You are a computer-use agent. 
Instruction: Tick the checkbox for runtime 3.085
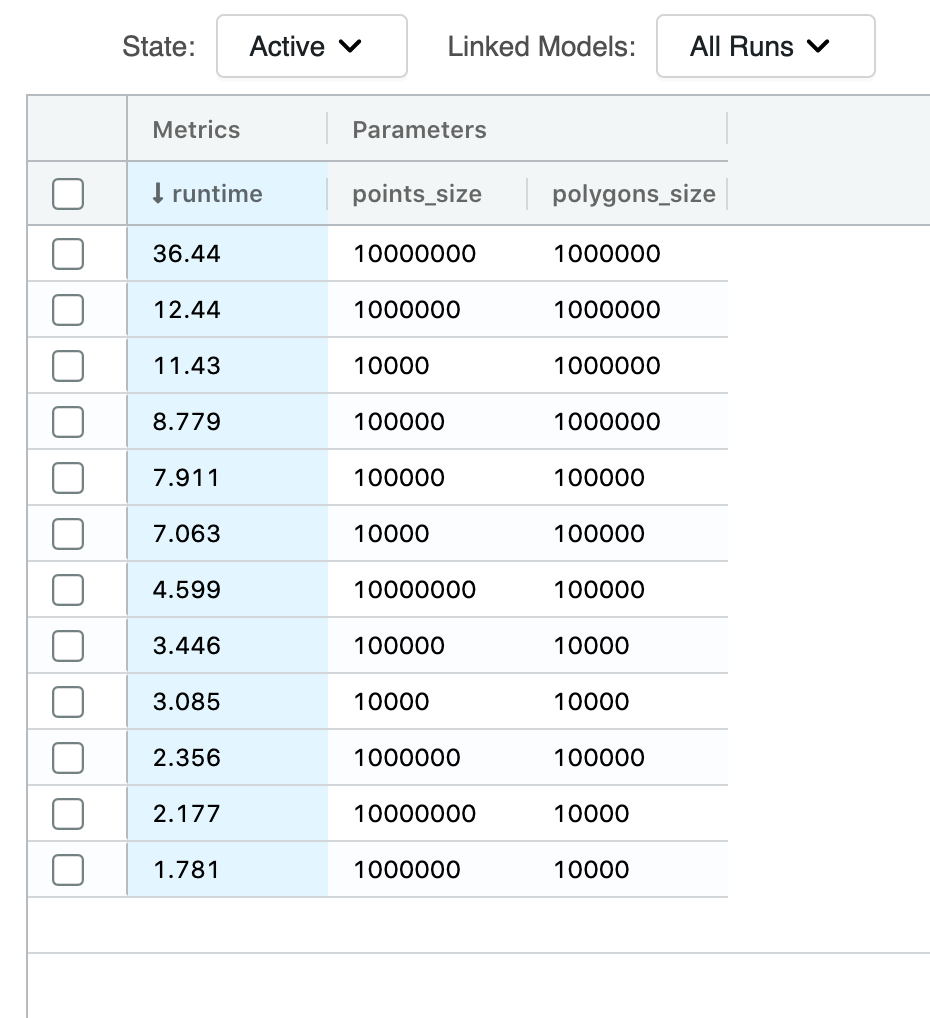click(x=68, y=702)
